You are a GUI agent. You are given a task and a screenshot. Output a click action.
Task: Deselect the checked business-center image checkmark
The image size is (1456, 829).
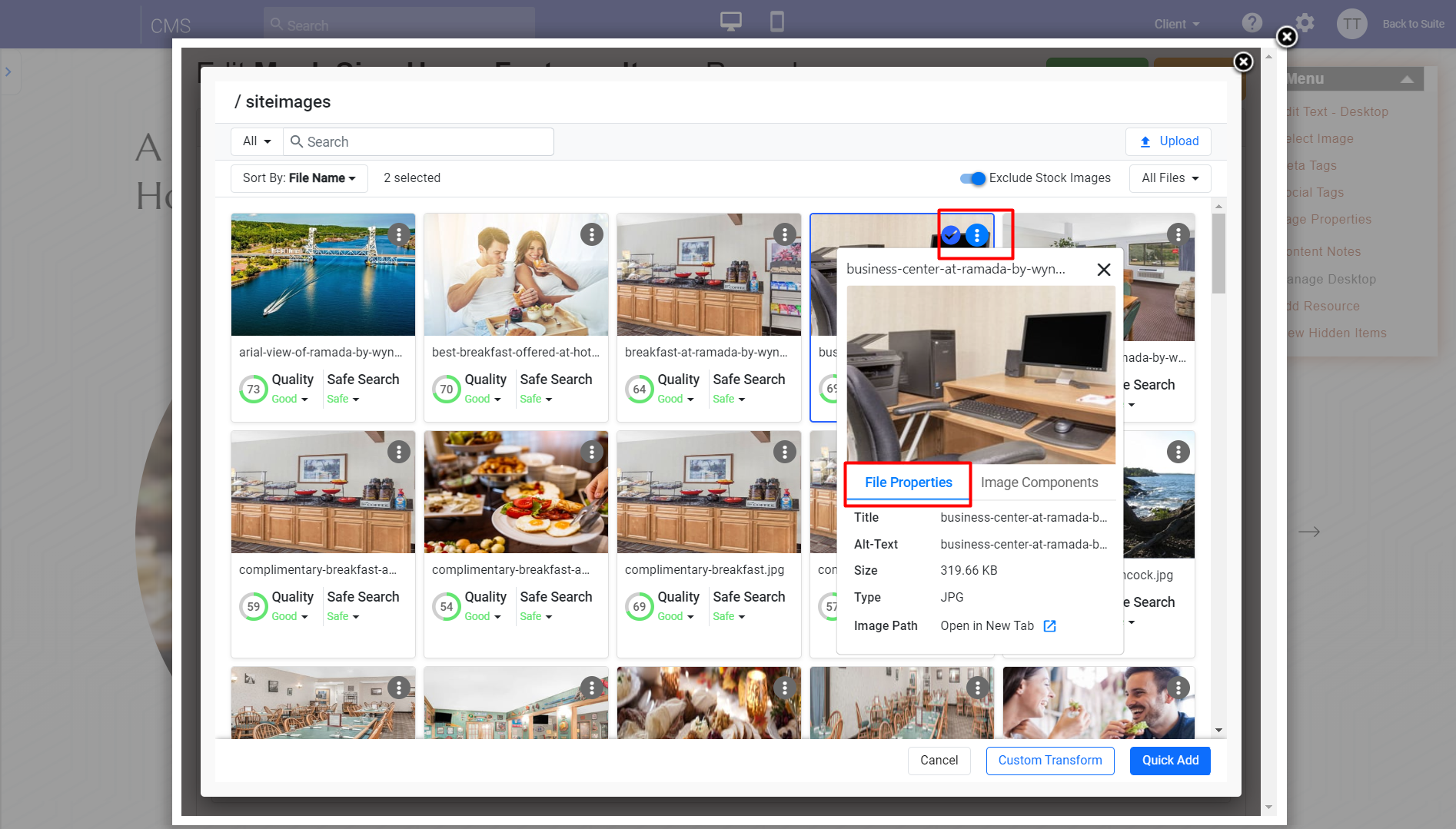[x=951, y=235]
